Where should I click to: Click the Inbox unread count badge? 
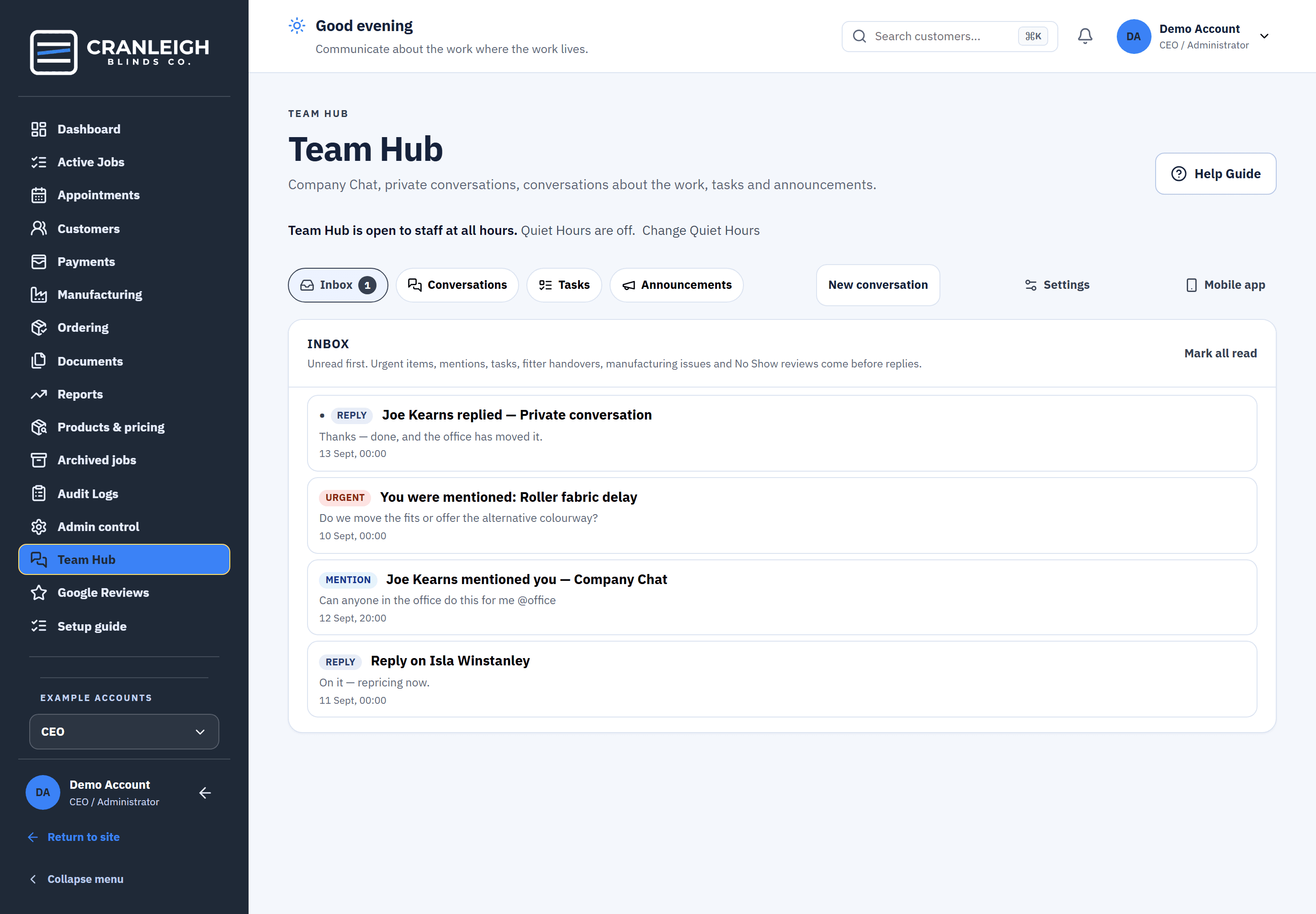pyautogui.click(x=367, y=285)
